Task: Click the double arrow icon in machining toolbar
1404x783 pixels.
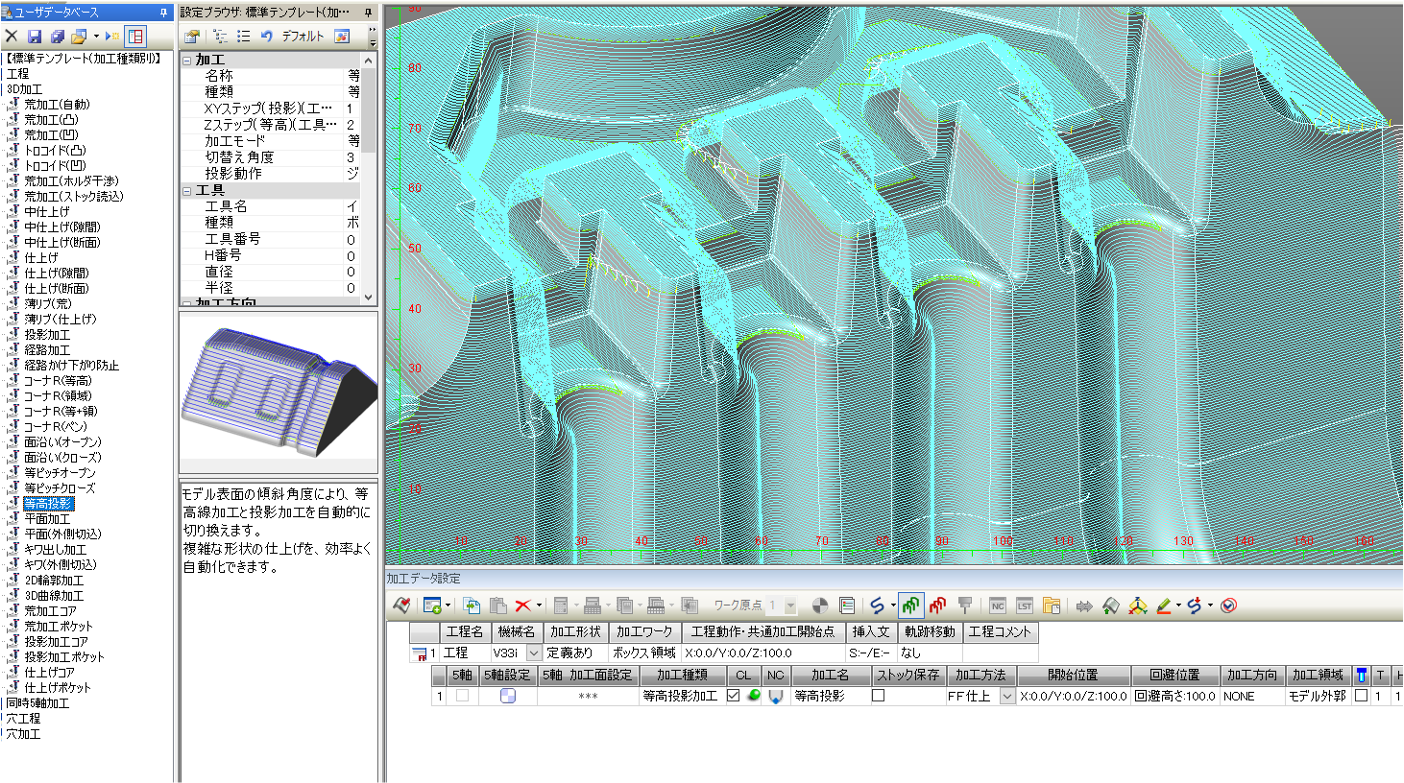Action: click(x=1083, y=605)
